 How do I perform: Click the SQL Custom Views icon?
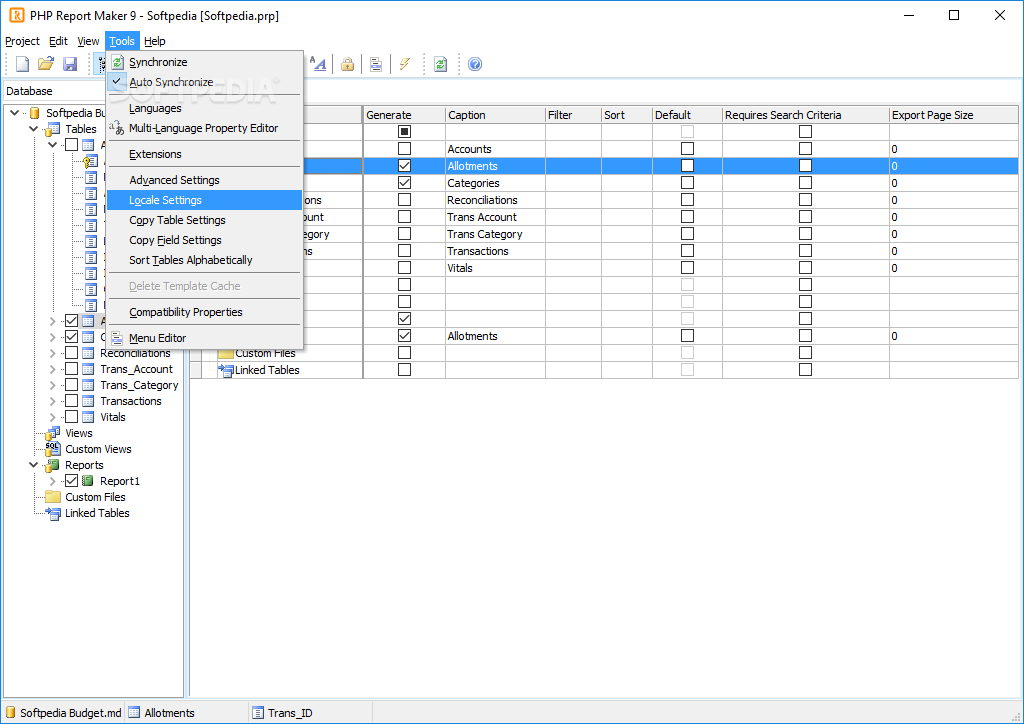click(52, 449)
